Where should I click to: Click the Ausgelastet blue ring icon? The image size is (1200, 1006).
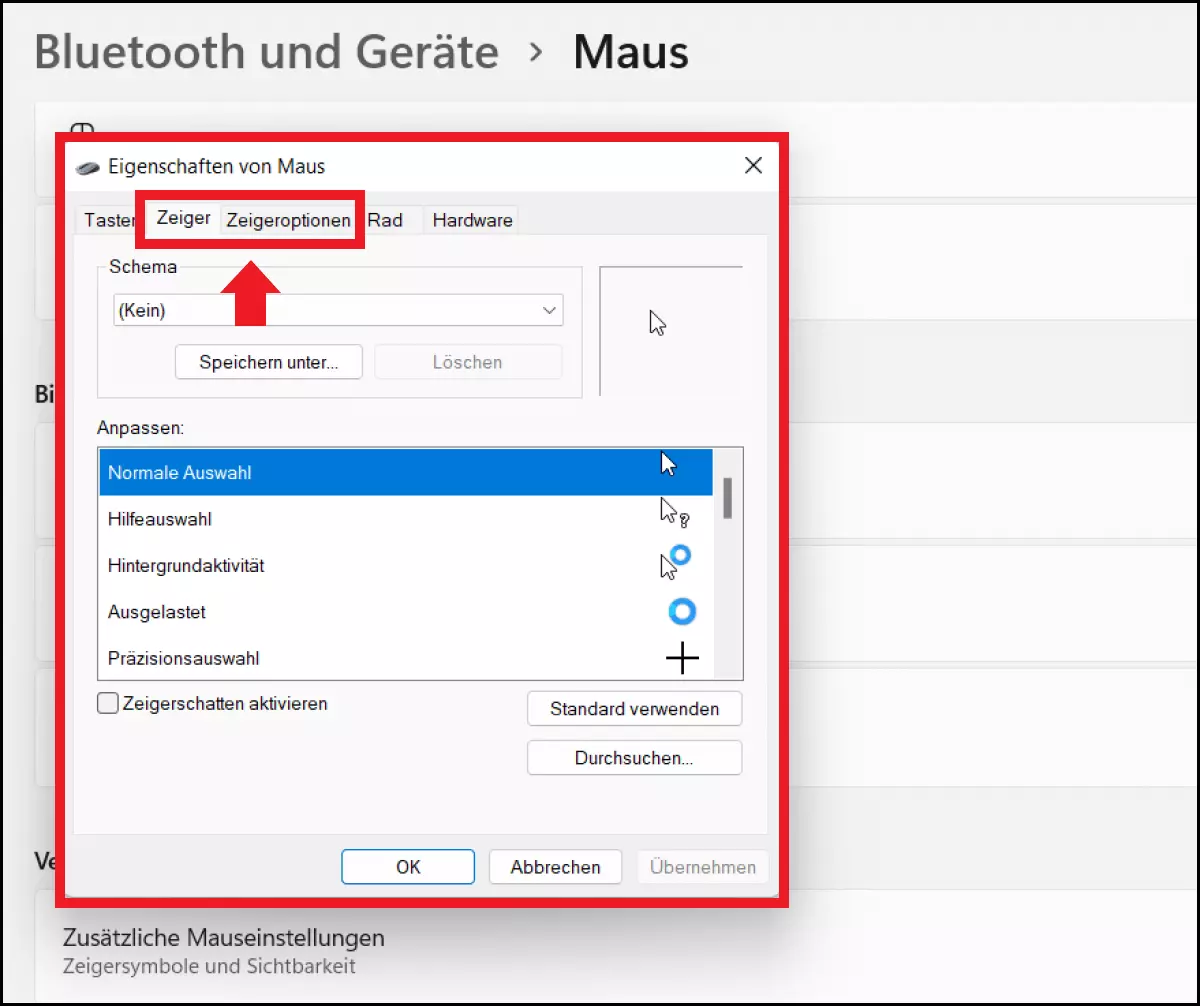pos(682,611)
